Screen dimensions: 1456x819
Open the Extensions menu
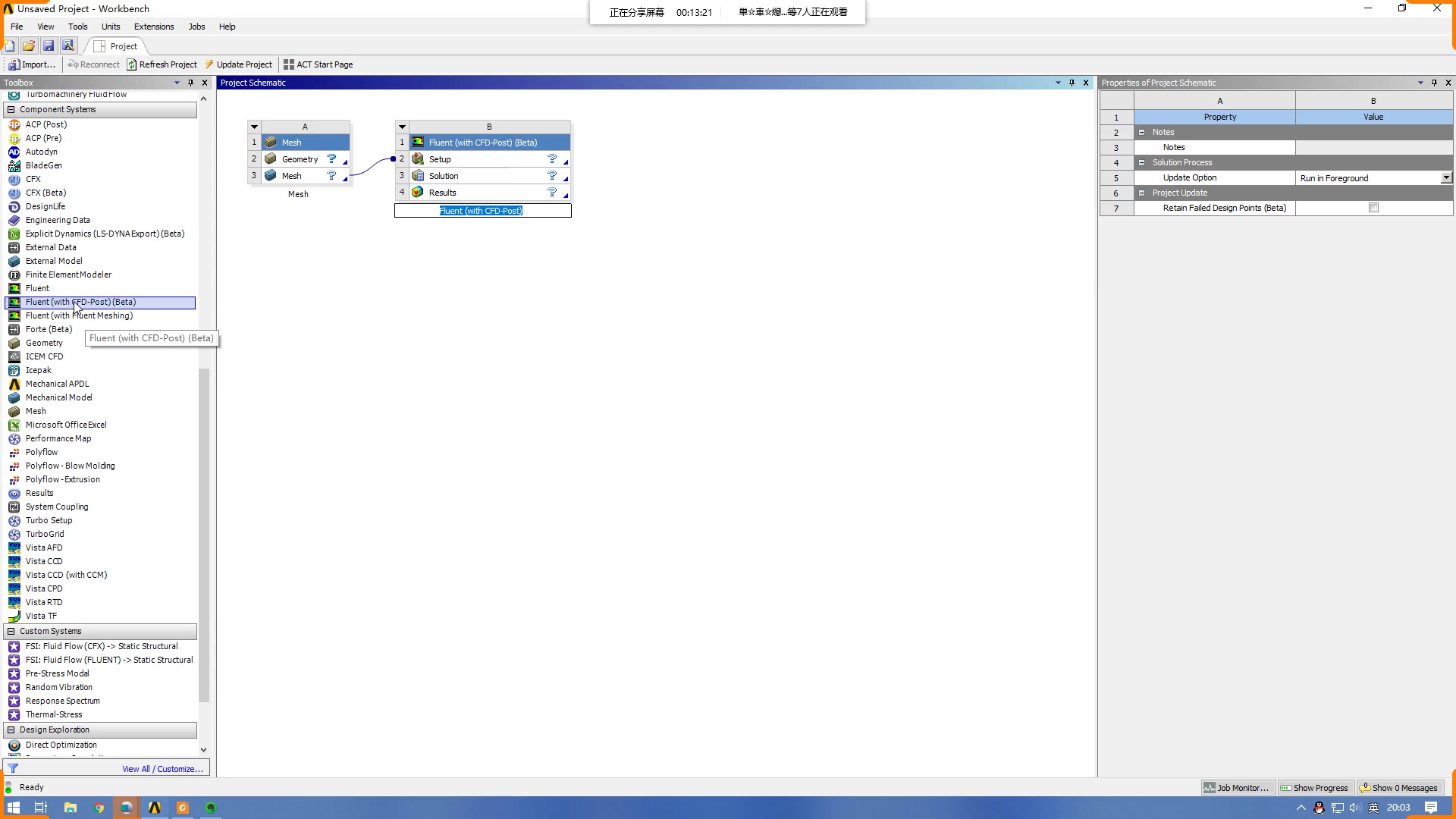click(154, 27)
